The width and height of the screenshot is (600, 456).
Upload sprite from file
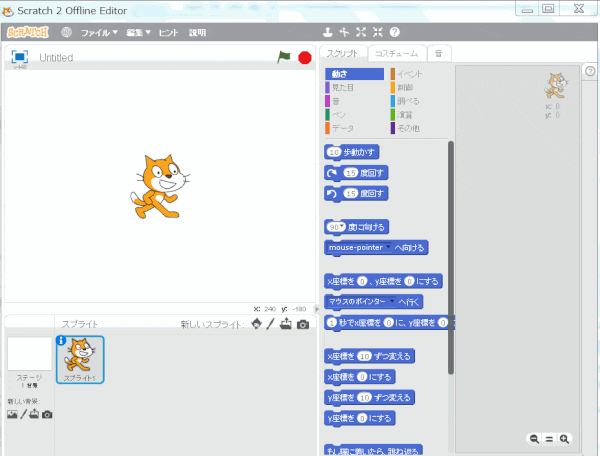click(285, 324)
